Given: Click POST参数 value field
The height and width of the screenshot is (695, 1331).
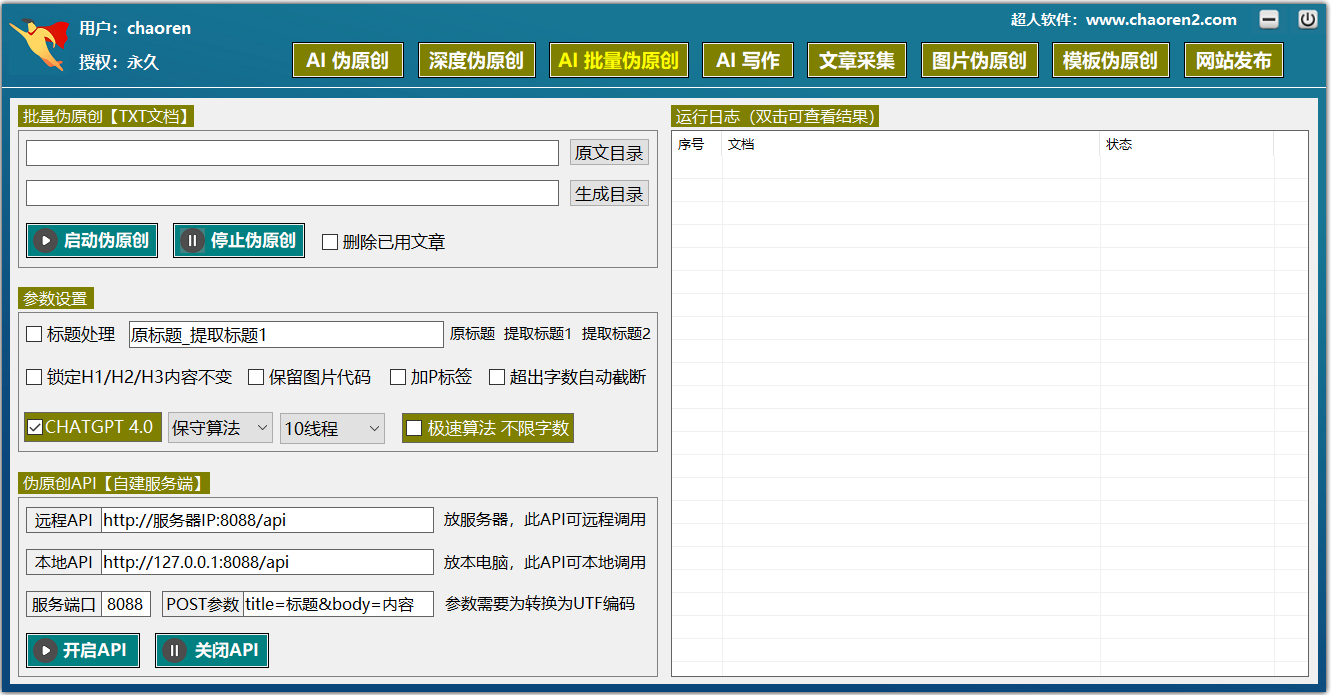Looking at the screenshot, I should coord(339,604).
